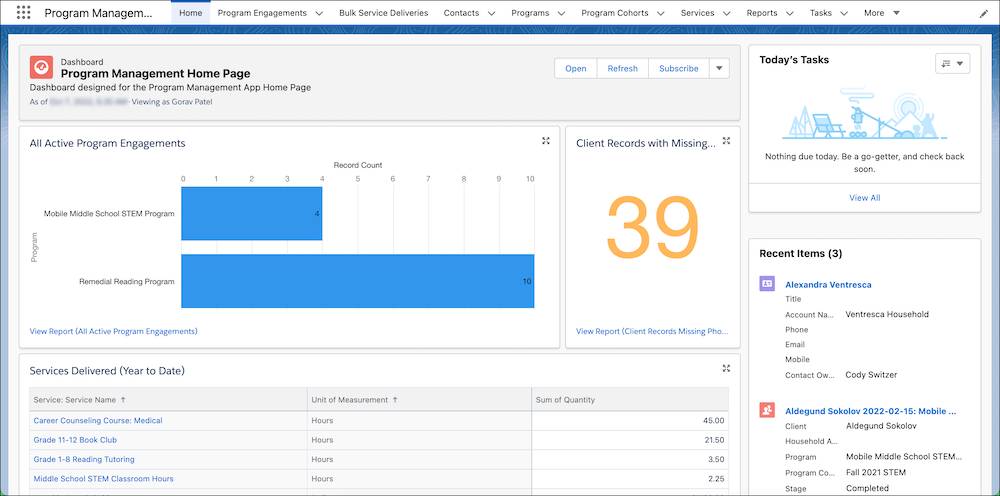The width and height of the screenshot is (1000, 496).
Task: Open the dashboard actions dropdown arrow
Action: [x=719, y=68]
